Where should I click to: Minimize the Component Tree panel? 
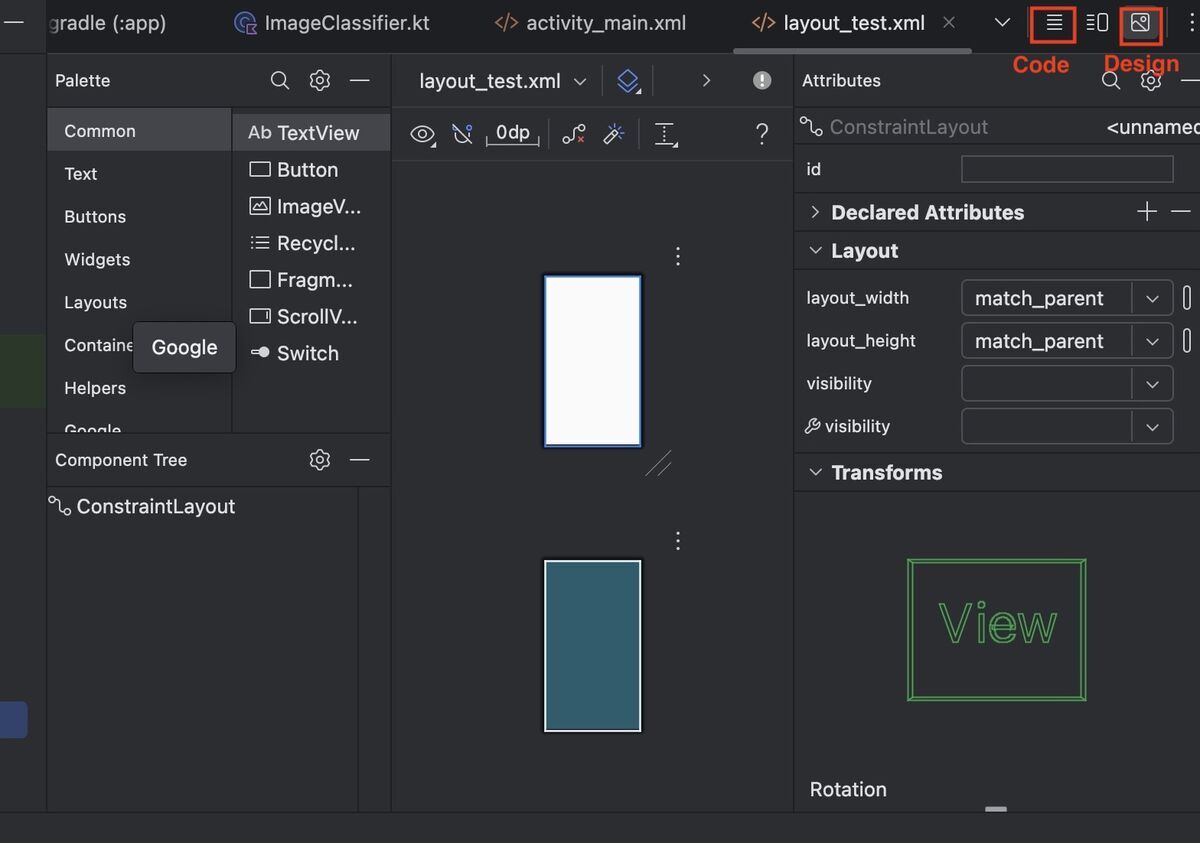coord(360,460)
